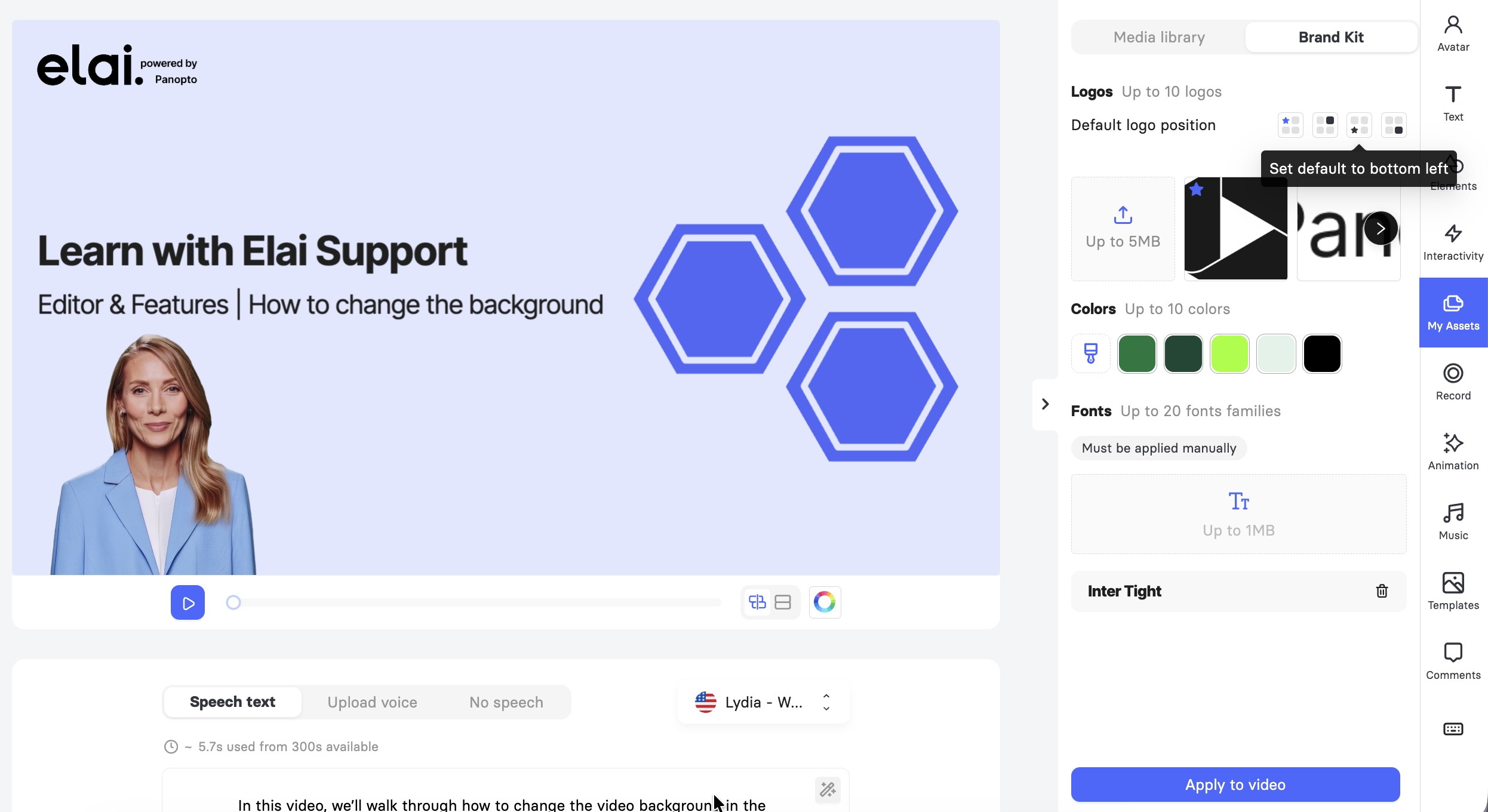Click the speech script text field
1488x812 pixels.
[505, 791]
